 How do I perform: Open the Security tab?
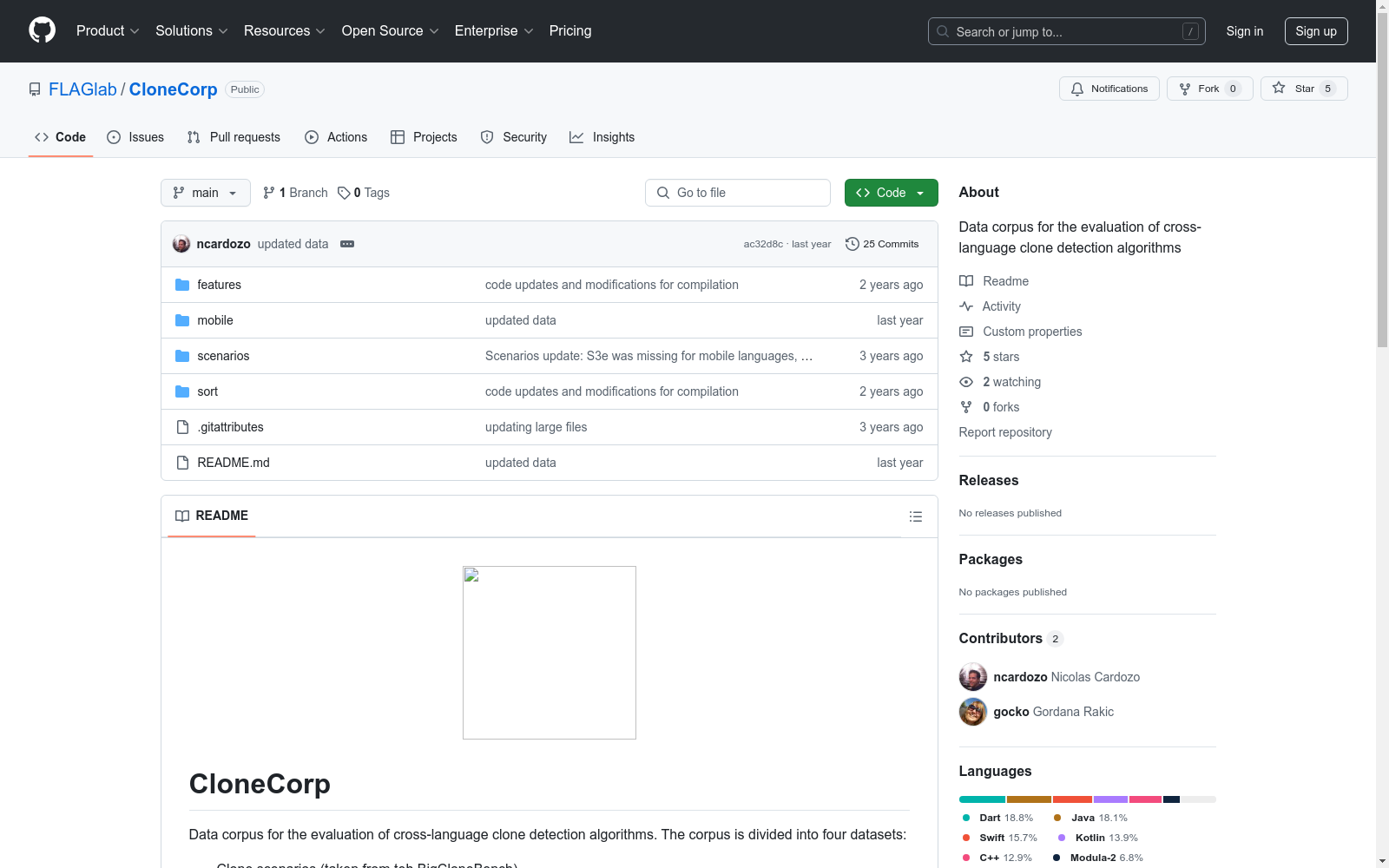[514, 137]
